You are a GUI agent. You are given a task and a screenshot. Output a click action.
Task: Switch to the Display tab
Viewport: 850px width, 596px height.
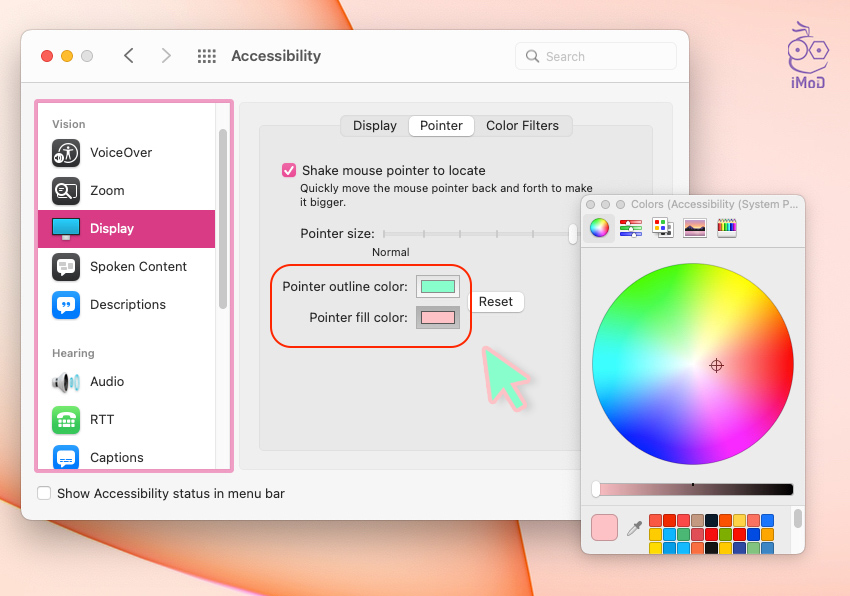(375, 126)
